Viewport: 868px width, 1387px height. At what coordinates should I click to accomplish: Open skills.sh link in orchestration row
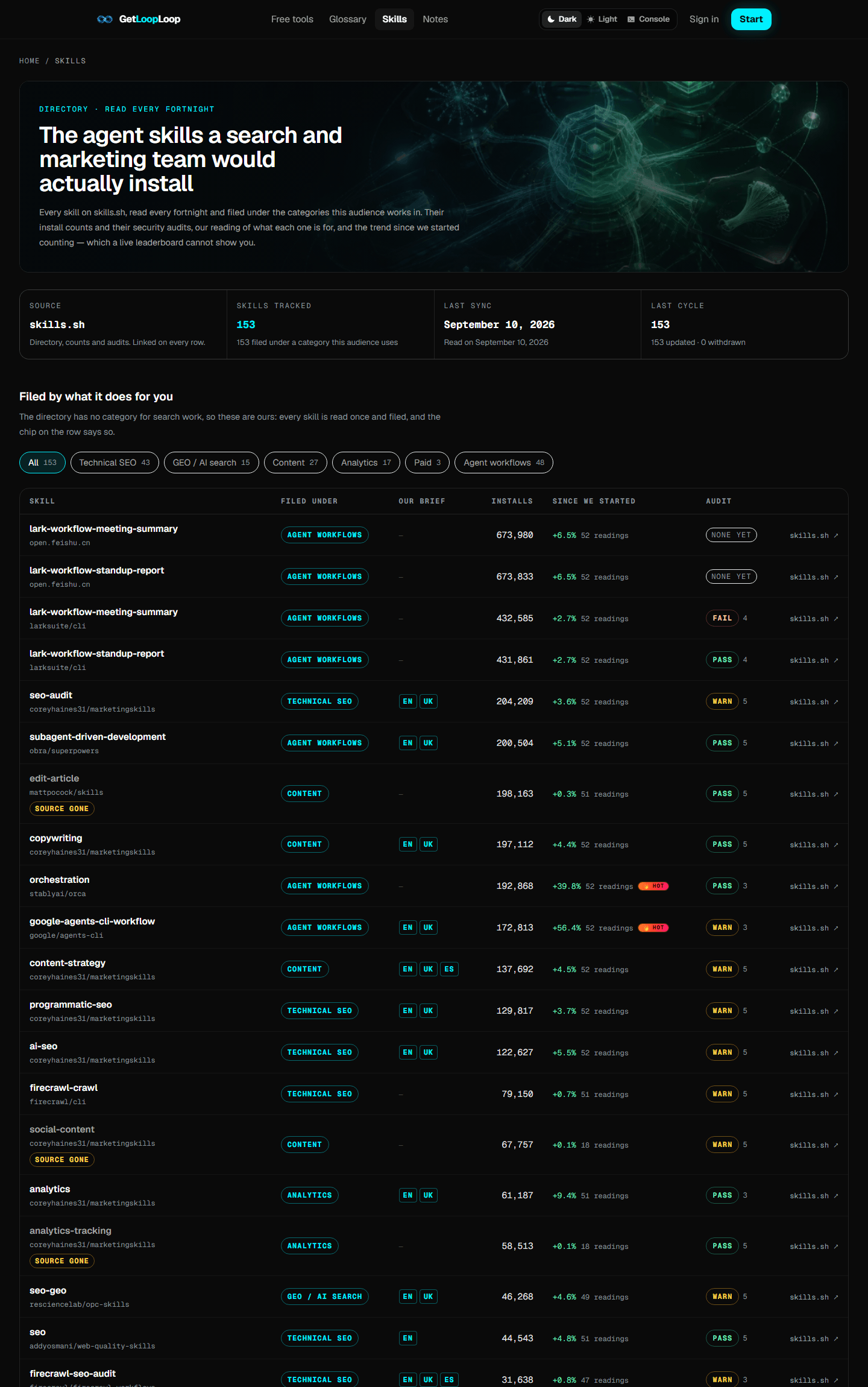click(x=814, y=886)
